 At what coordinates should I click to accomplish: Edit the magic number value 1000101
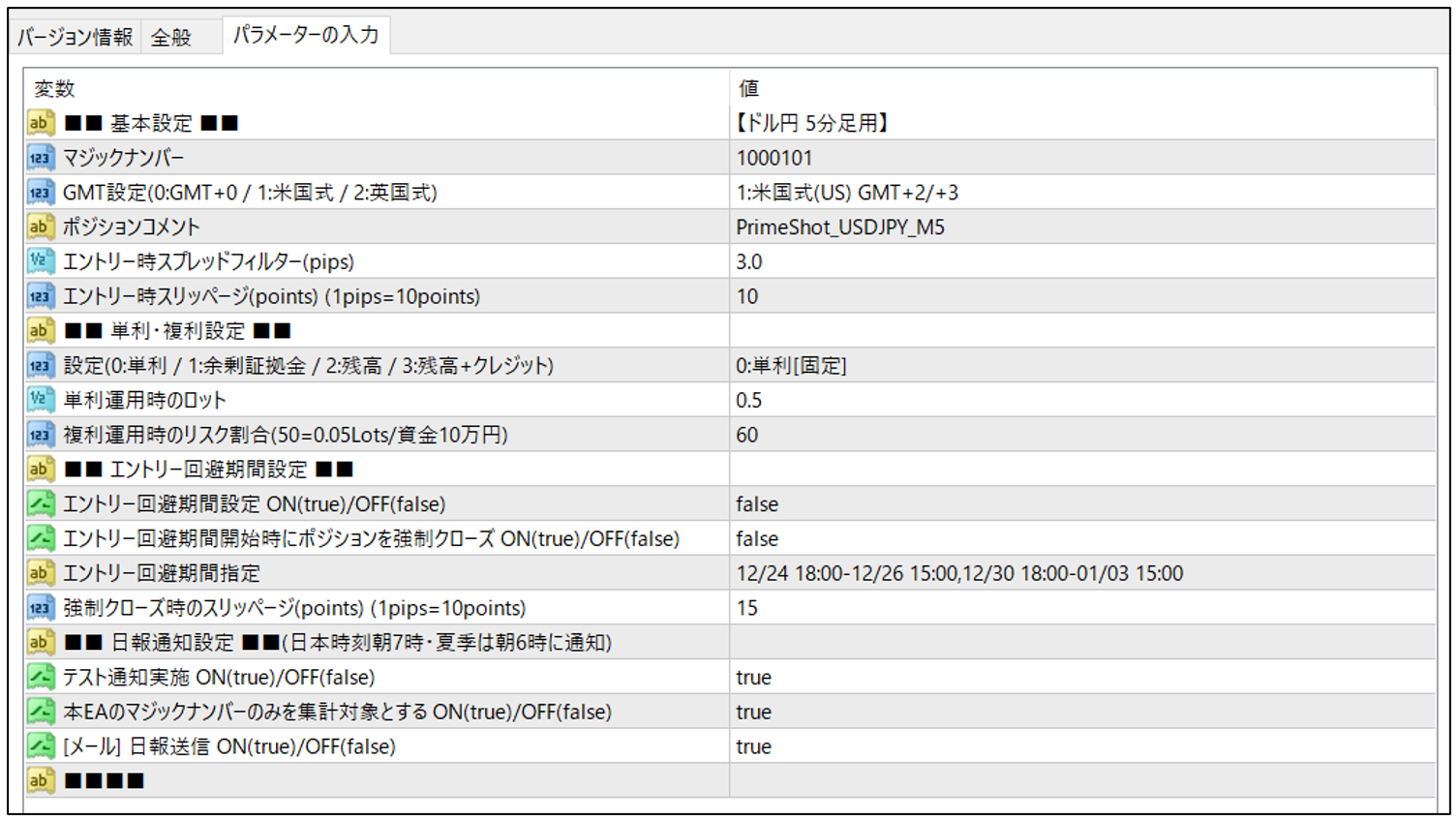click(x=774, y=158)
